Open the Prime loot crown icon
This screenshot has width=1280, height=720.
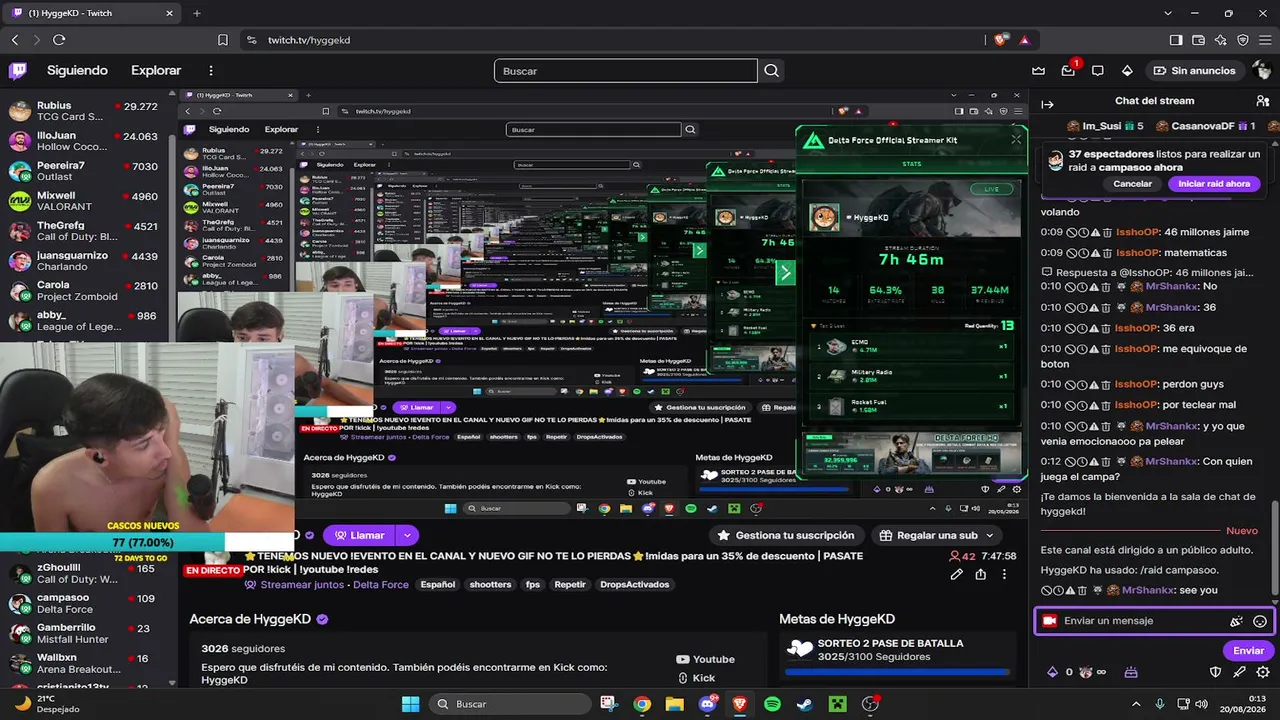click(1038, 71)
